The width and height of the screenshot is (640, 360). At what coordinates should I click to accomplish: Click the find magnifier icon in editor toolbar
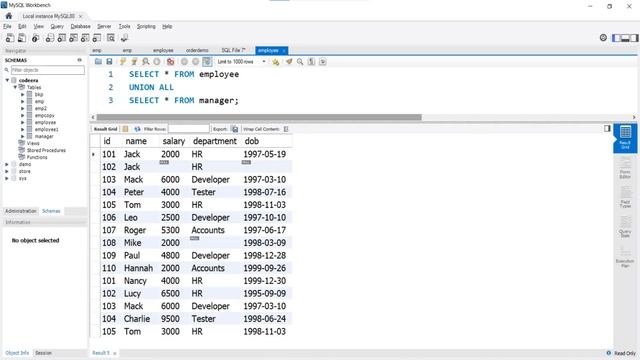(300, 62)
